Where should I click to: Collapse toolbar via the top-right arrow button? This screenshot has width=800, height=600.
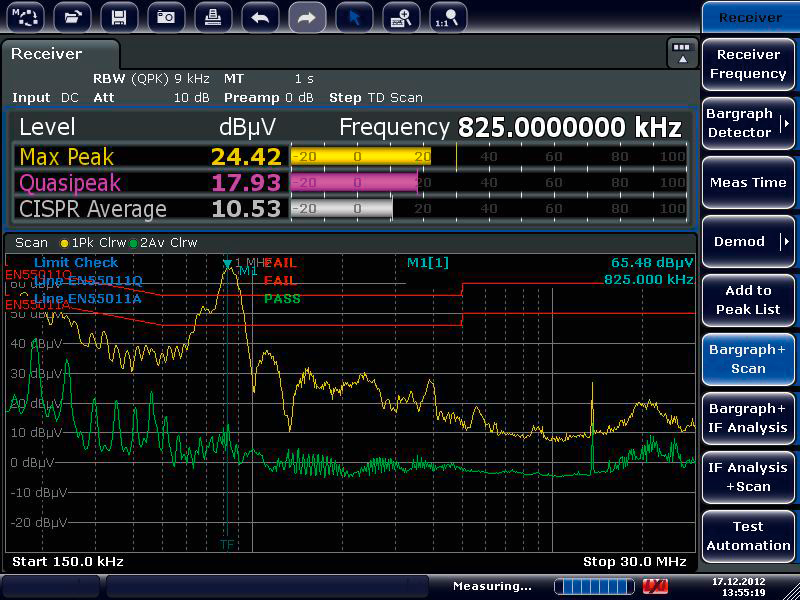[x=682, y=53]
